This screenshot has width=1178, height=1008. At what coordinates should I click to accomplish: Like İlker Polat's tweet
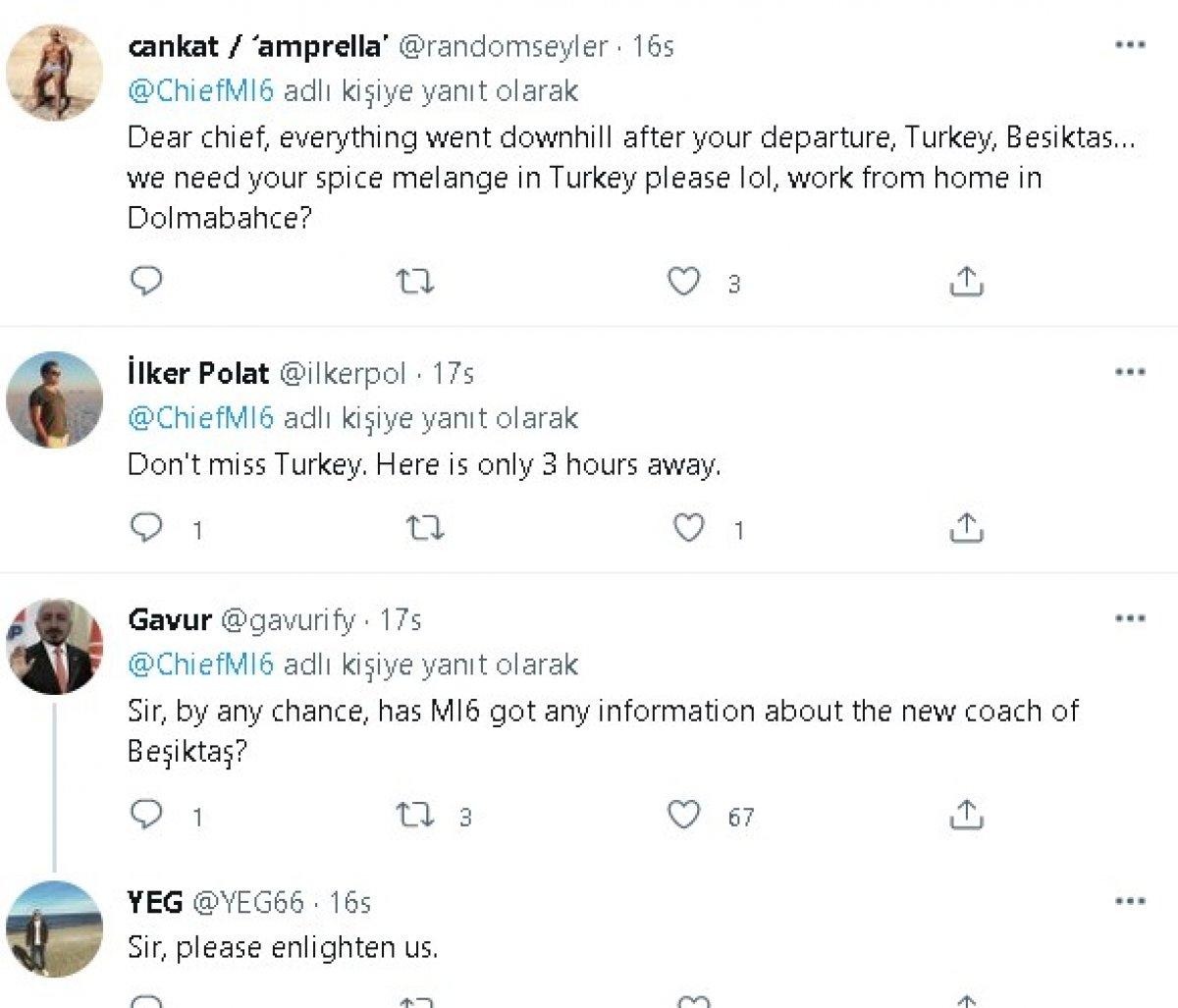[x=689, y=529]
